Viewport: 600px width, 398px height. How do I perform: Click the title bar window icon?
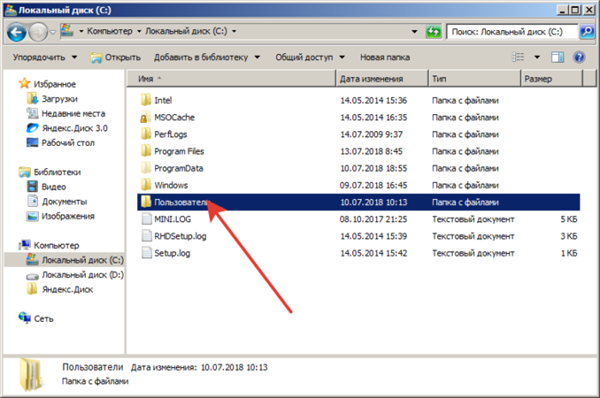[x=11, y=10]
